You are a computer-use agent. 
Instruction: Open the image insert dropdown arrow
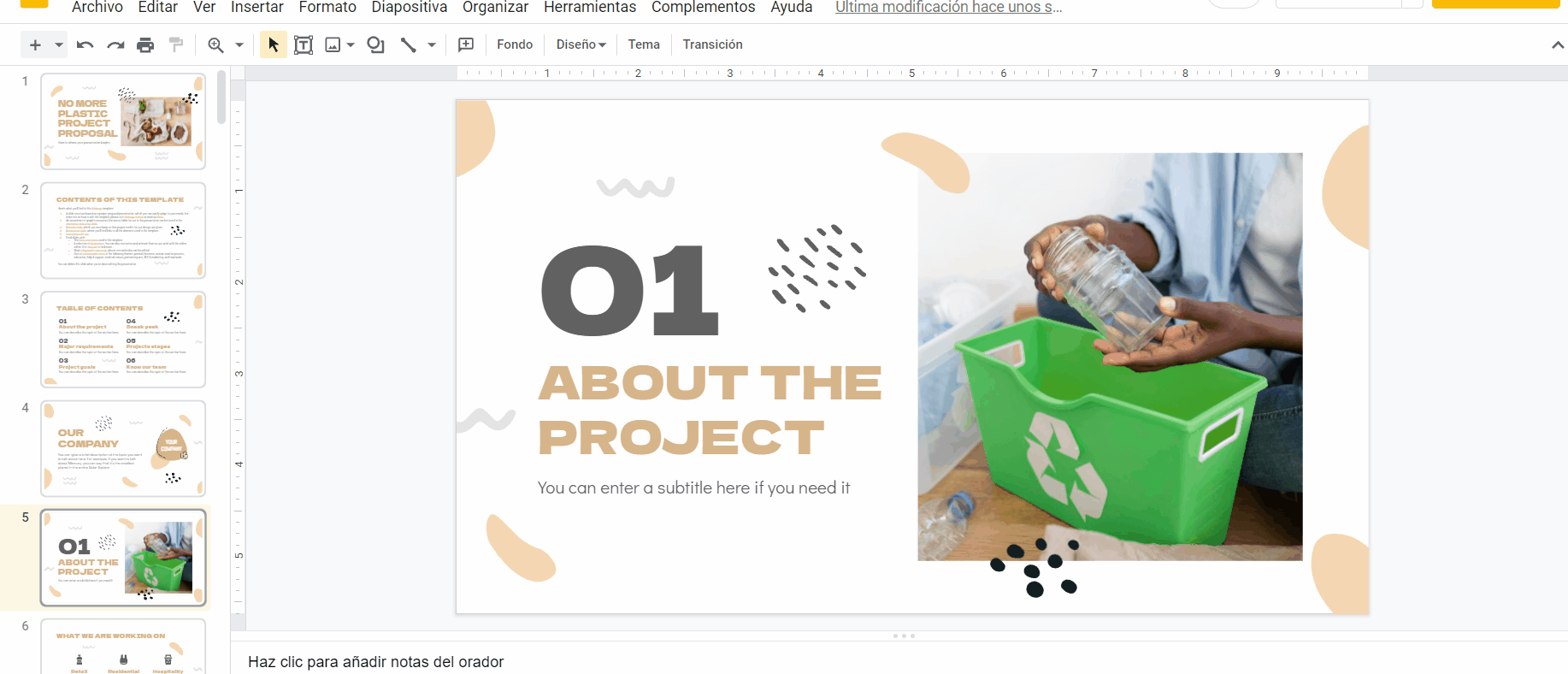(x=351, y=44)
